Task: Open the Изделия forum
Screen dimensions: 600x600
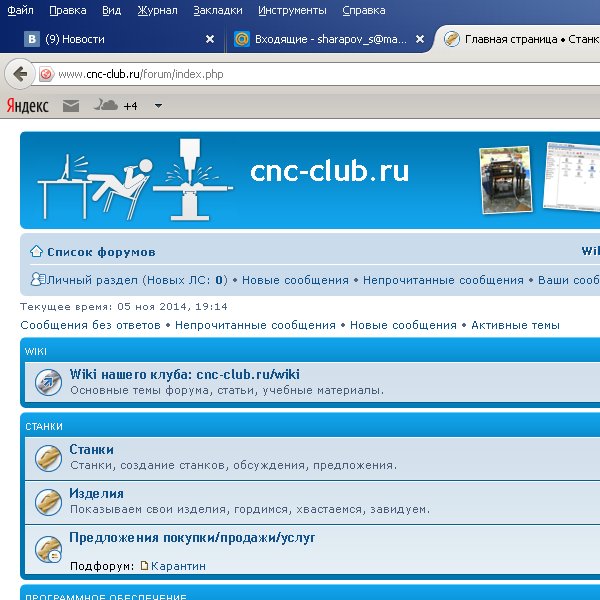Action: point(96,494)
